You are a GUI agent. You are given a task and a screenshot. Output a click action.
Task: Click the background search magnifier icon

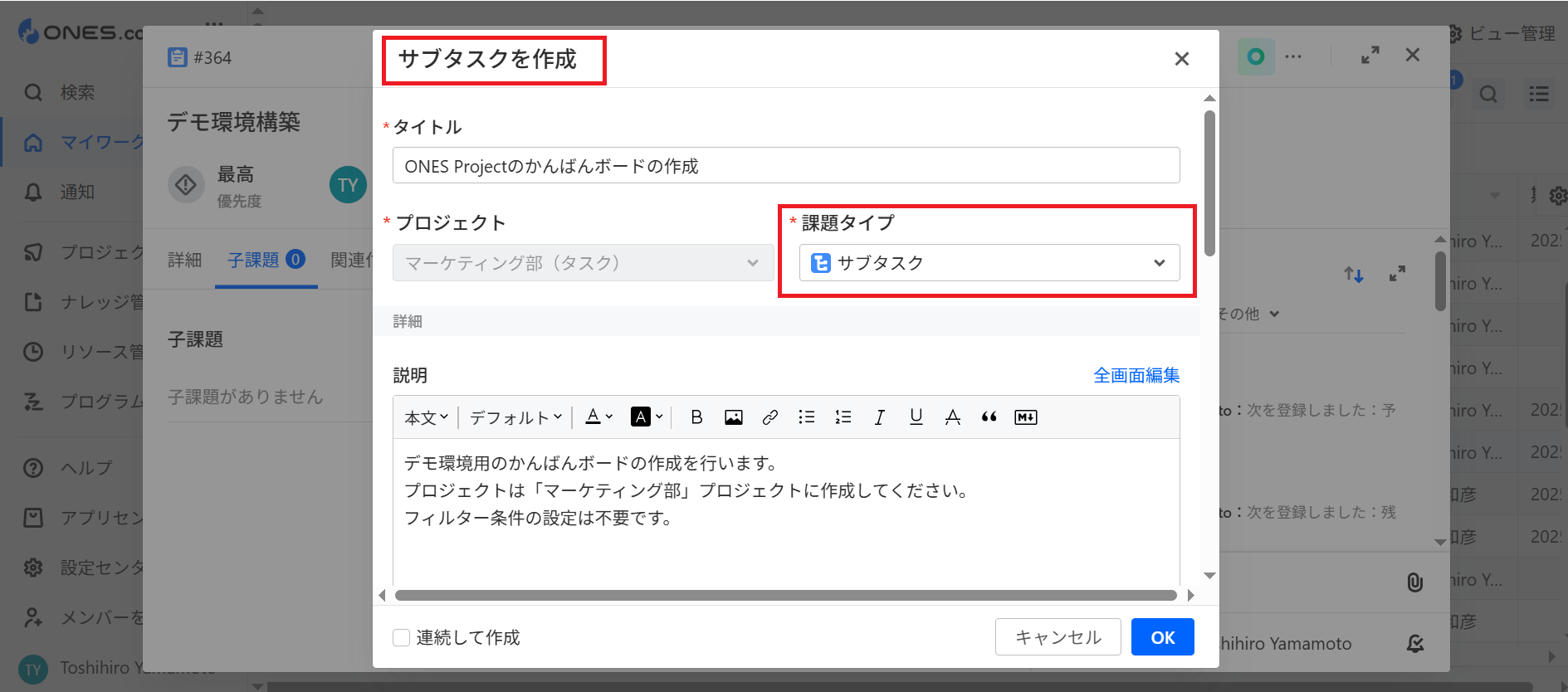[x=1488, y=94]
